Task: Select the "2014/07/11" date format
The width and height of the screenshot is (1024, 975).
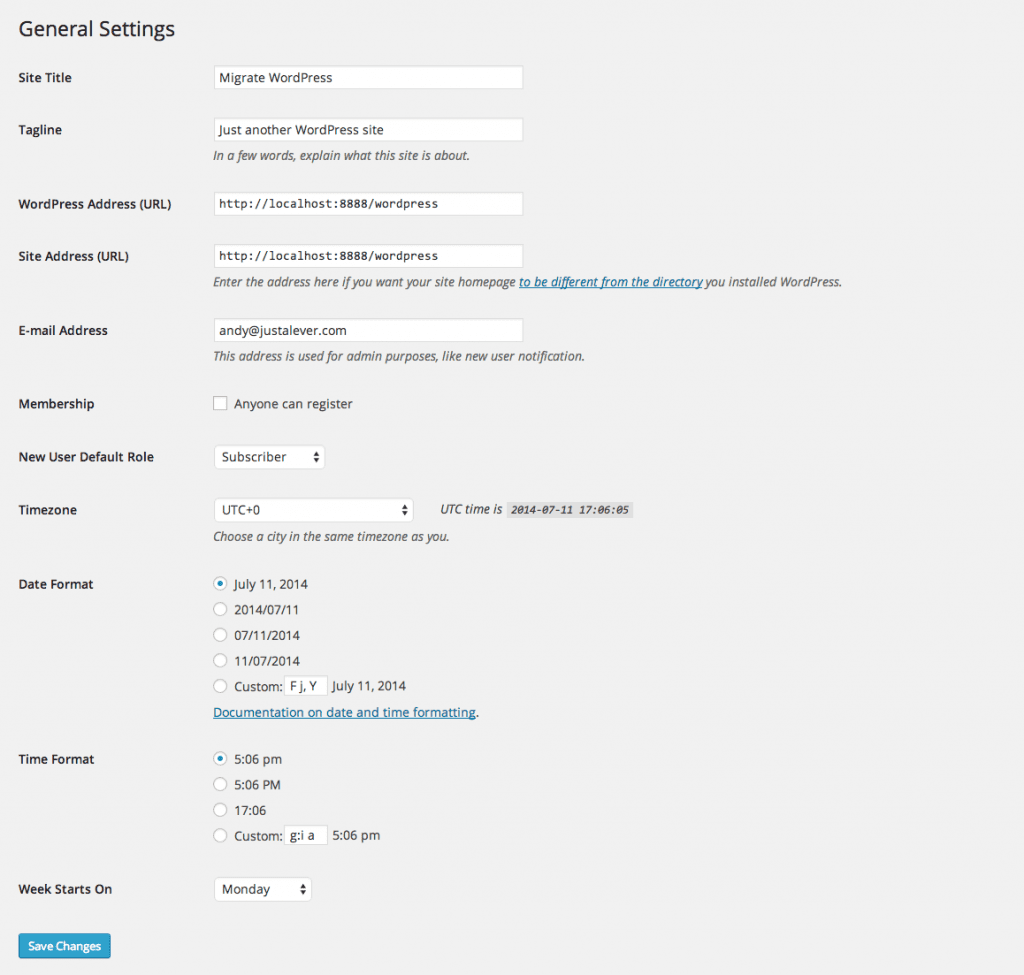Action: [220, 609]
